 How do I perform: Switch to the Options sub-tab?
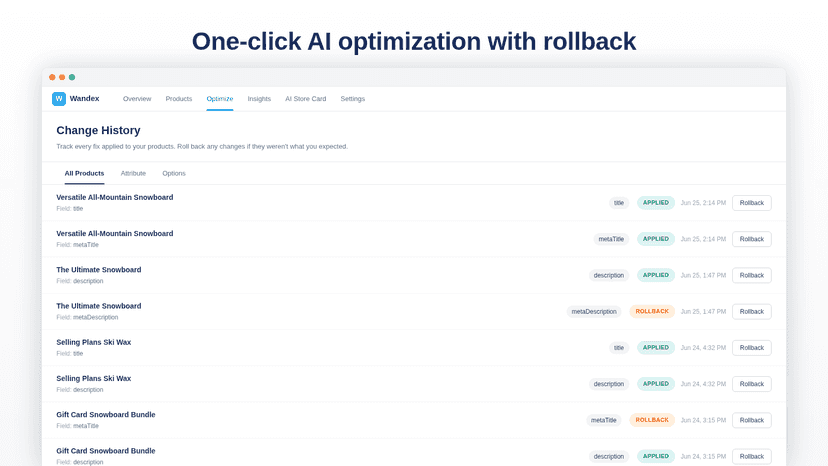174,173
